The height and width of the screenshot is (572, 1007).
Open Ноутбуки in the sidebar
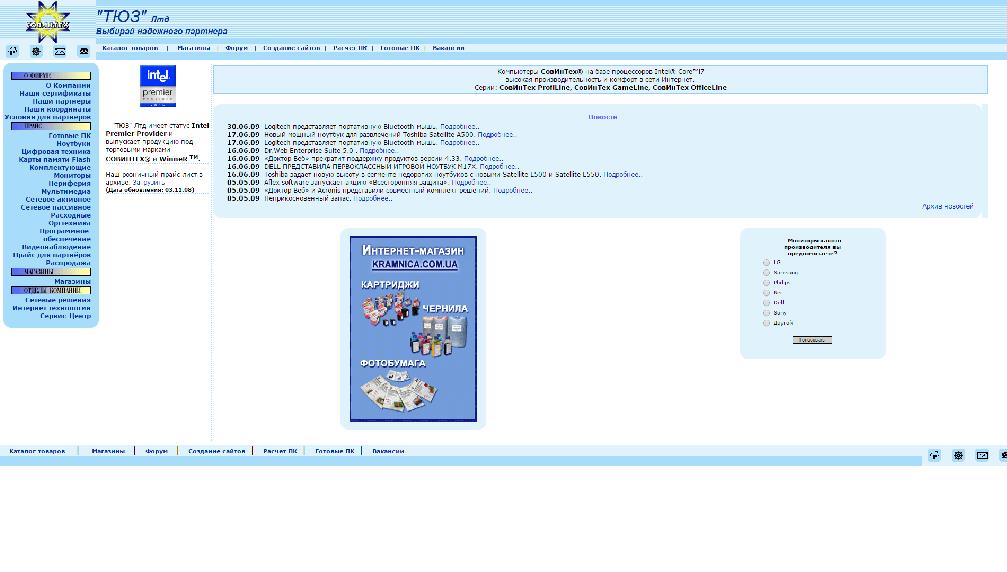(73, 144)
